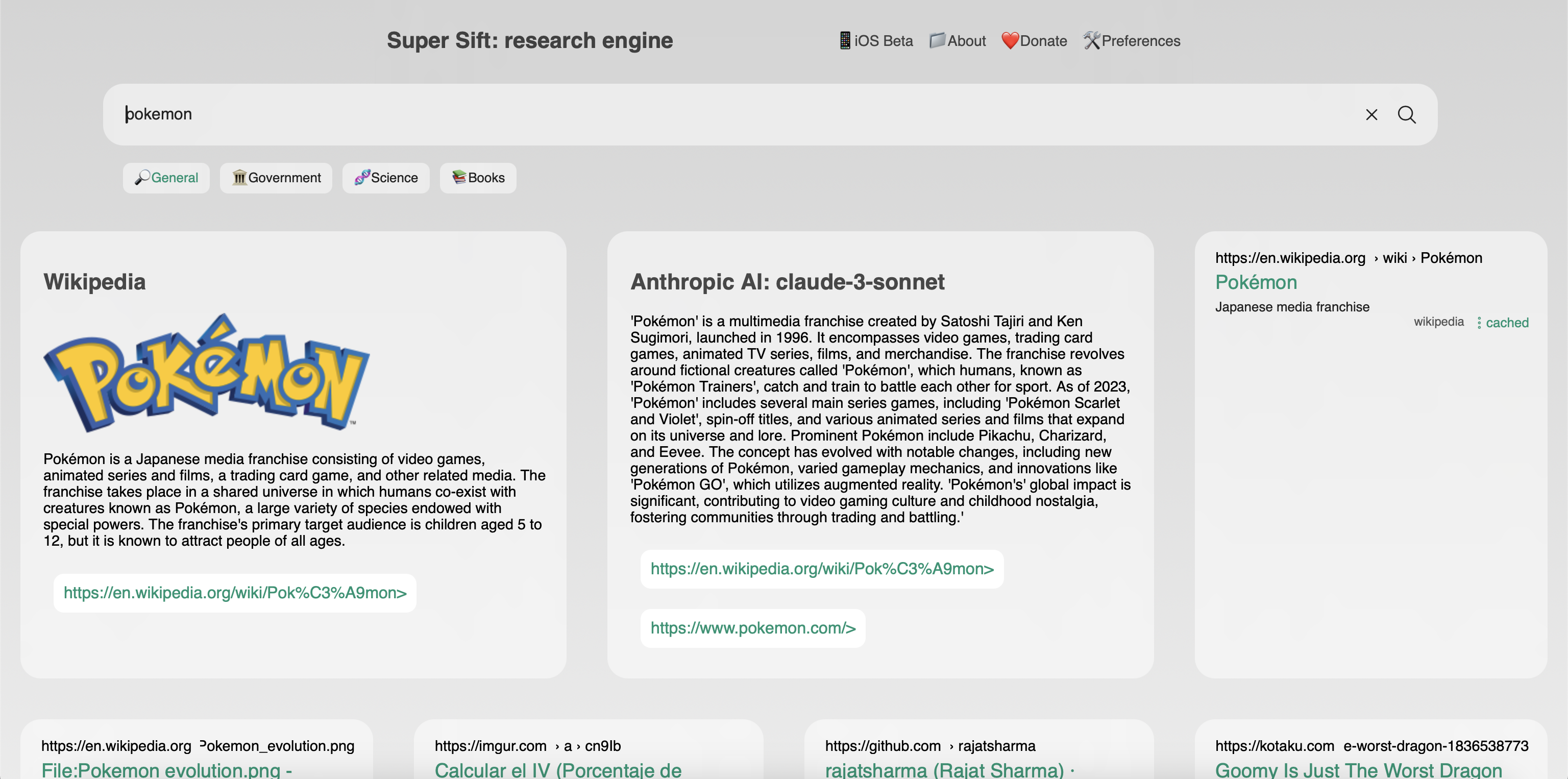Click the folder icon beside About
This screenshot has width=1568, height=779.
938,41
